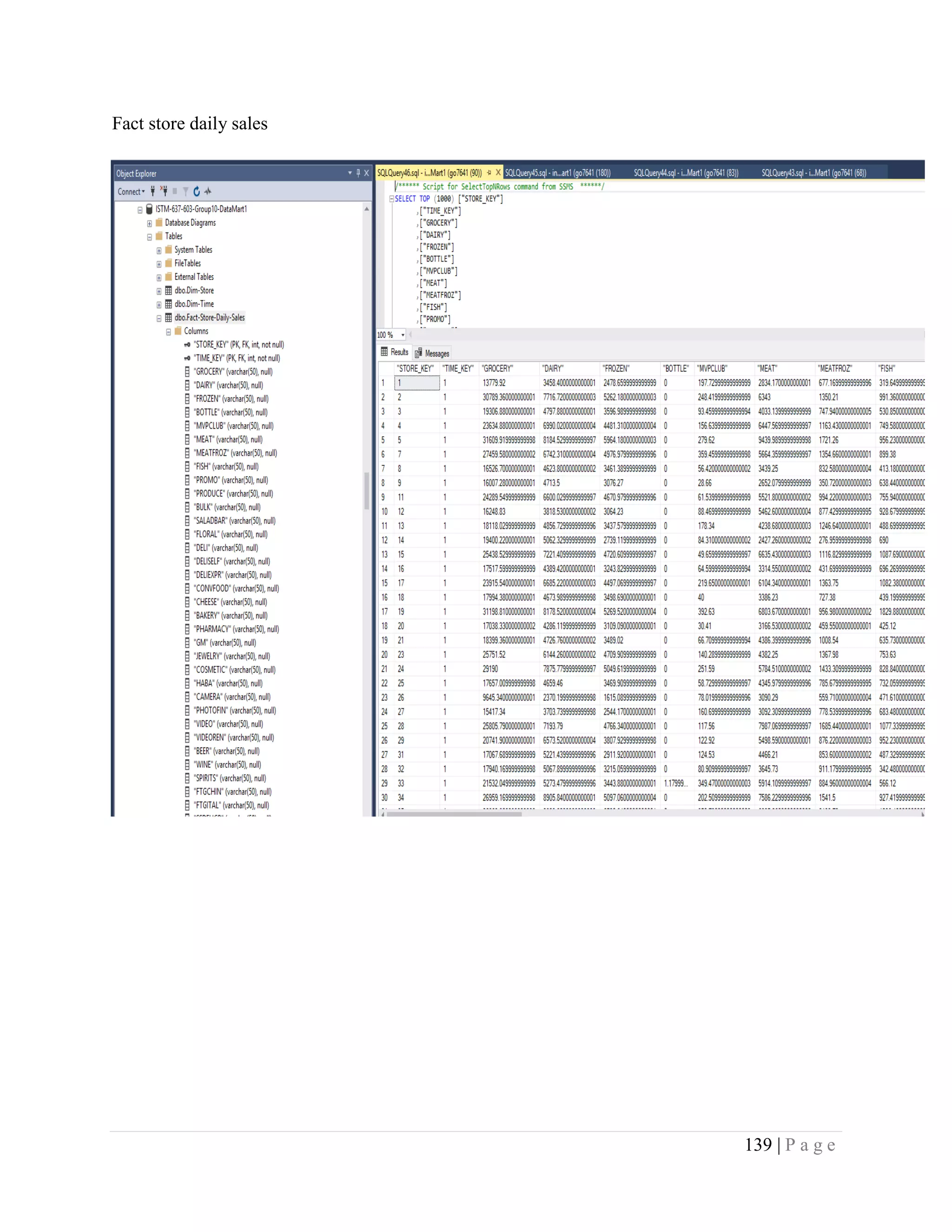Open the 100 % zoom dropdown
Image resolution: width=952 pixels, height=1232 pixels.
click(403, 335)
